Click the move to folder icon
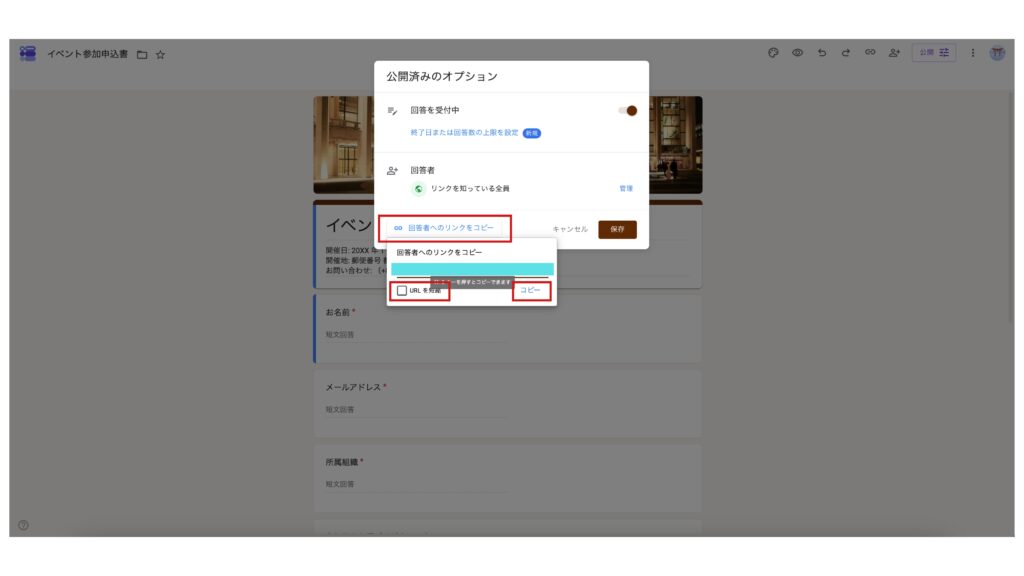Image resolution: width=1024 pixels, height=576 pixels. tap(142, 55)
